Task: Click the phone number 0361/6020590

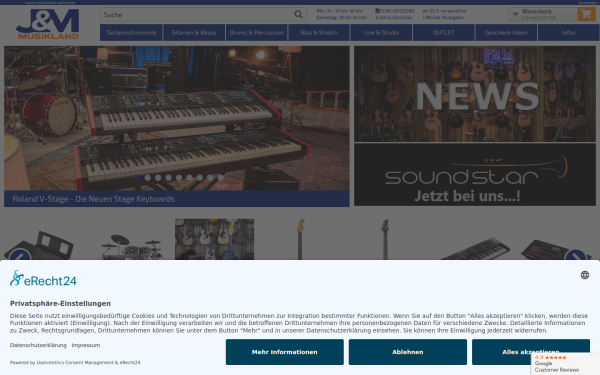Action: (x=397, y=11)
